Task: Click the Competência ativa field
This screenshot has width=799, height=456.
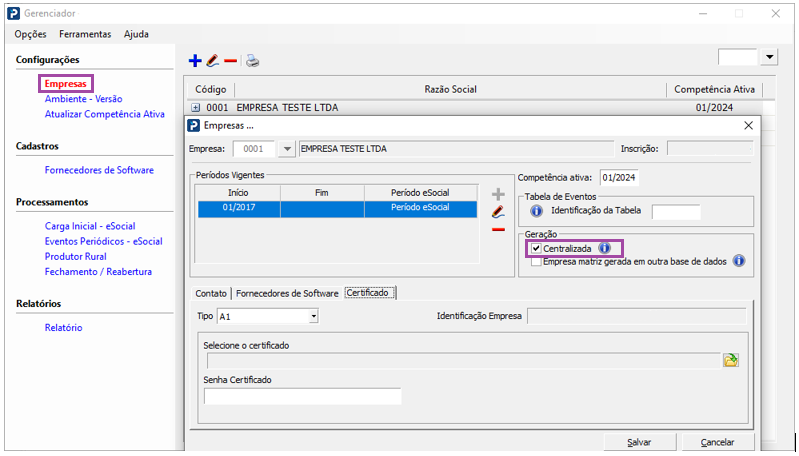Action: click(619, 178)
